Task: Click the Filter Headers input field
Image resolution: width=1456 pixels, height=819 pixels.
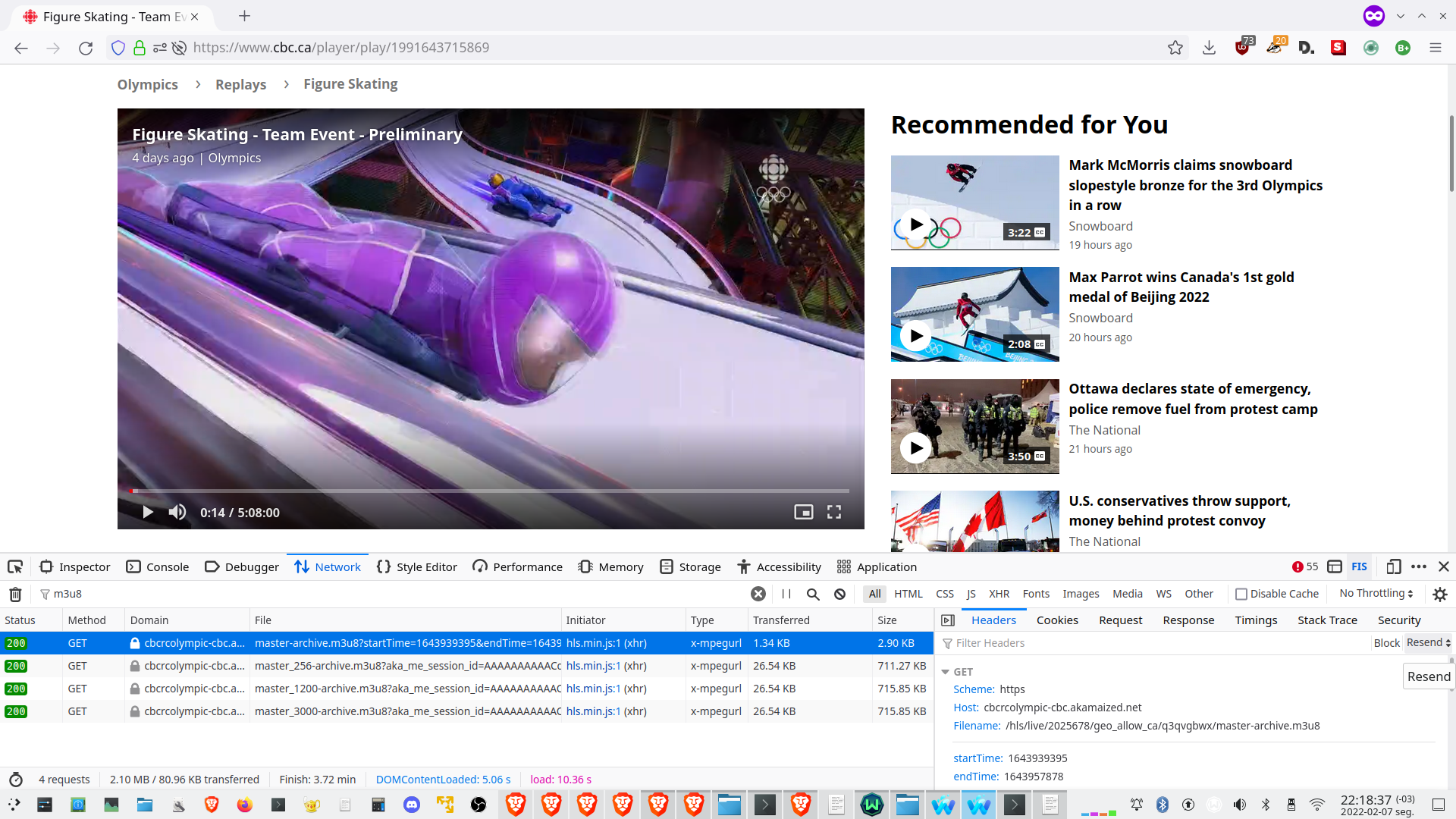Action: [x=1153, y=643]
